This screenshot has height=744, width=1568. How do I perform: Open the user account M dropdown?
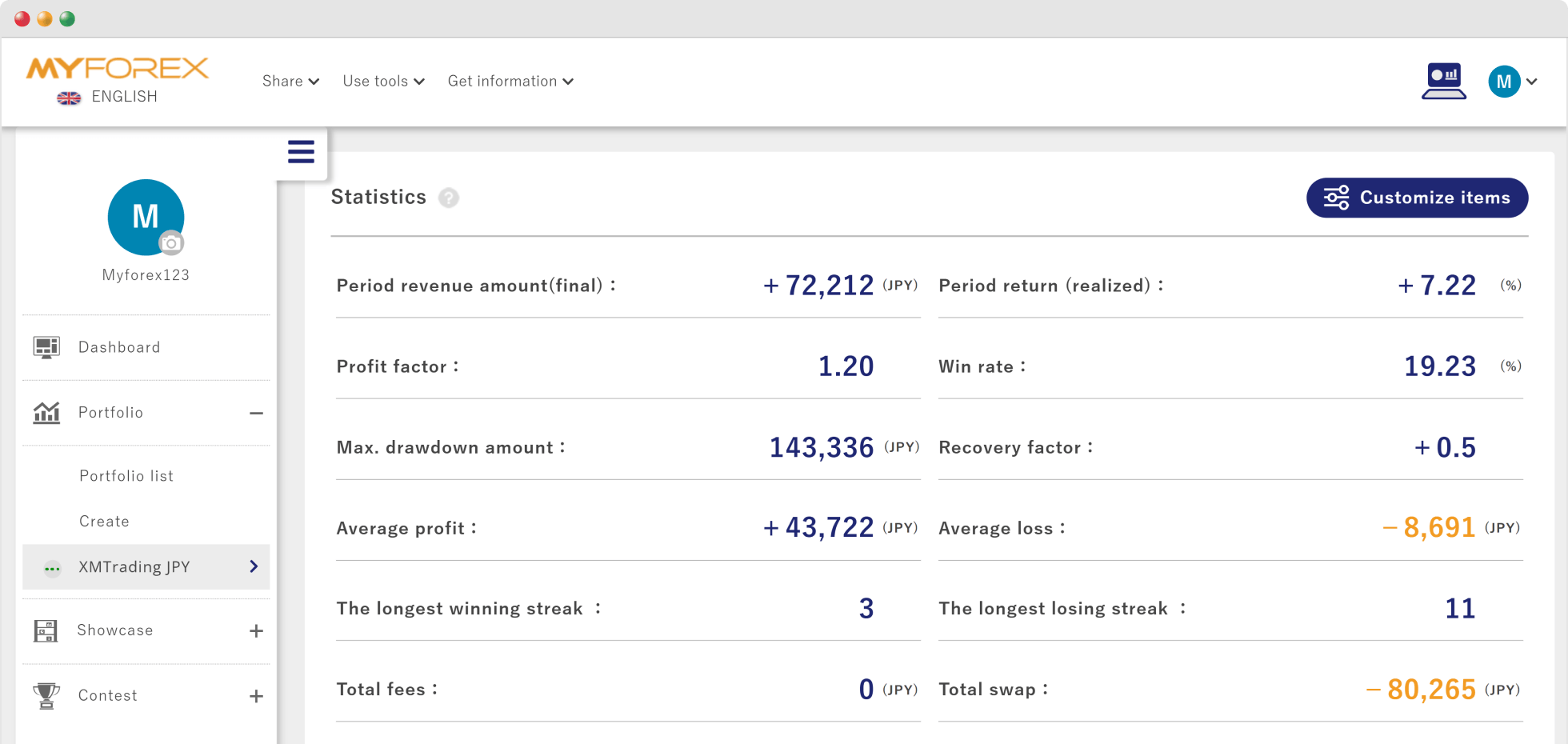1512,82
